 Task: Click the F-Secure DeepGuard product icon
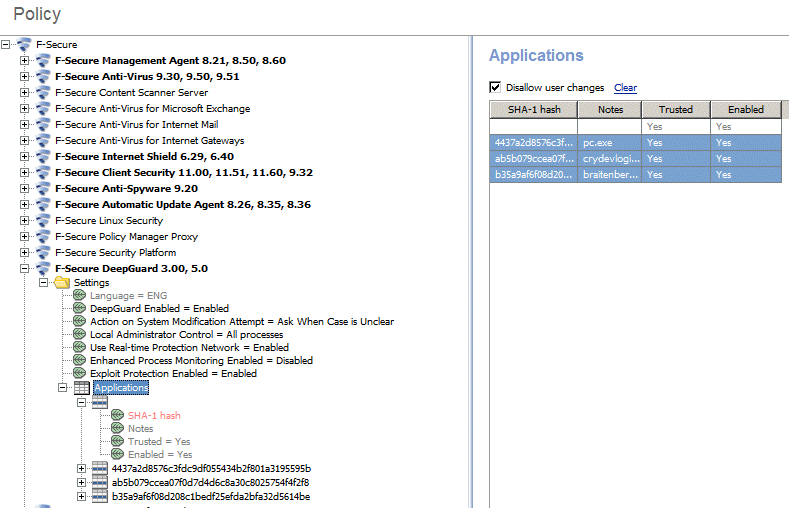click(x=43, y=269)
